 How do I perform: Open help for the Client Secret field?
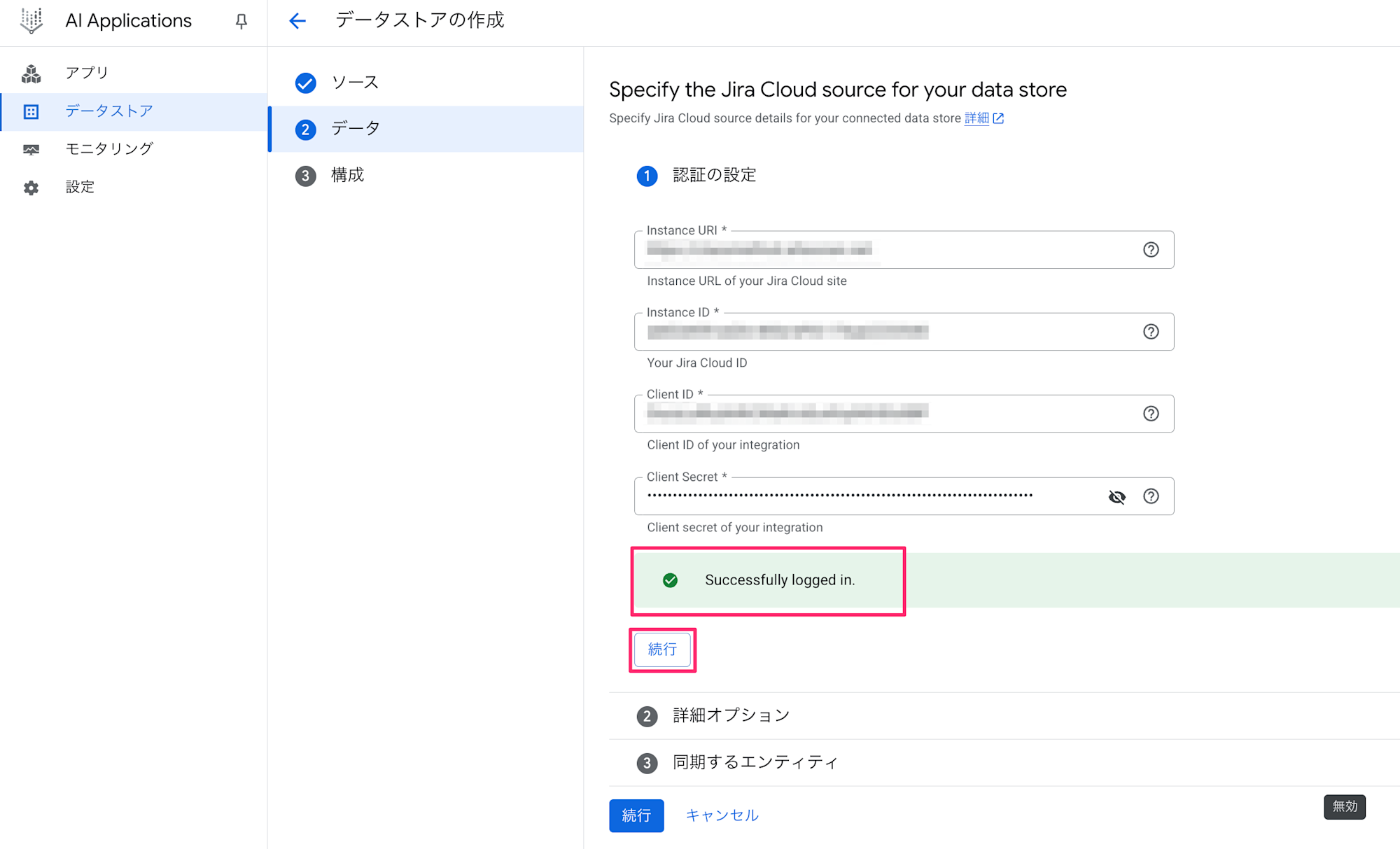pos(1151,496)
